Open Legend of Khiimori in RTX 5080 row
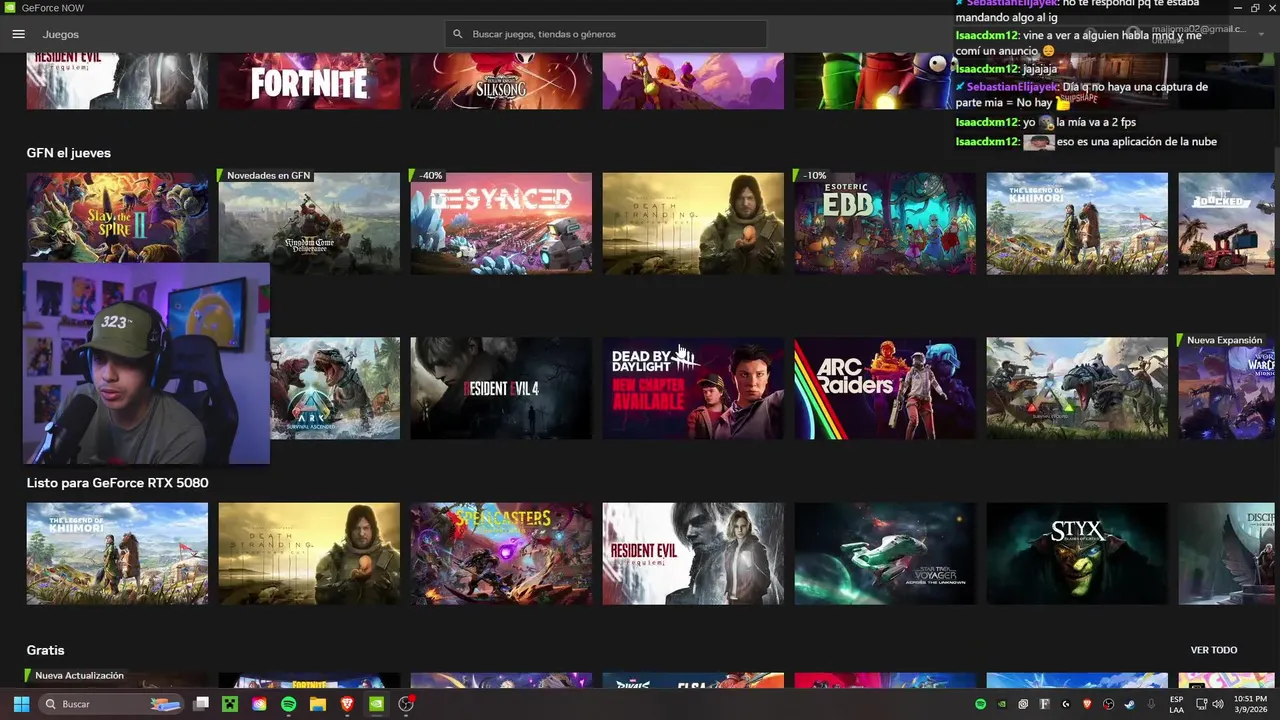The height and width of the screenshot is (720, 1280). click(117, 553)
